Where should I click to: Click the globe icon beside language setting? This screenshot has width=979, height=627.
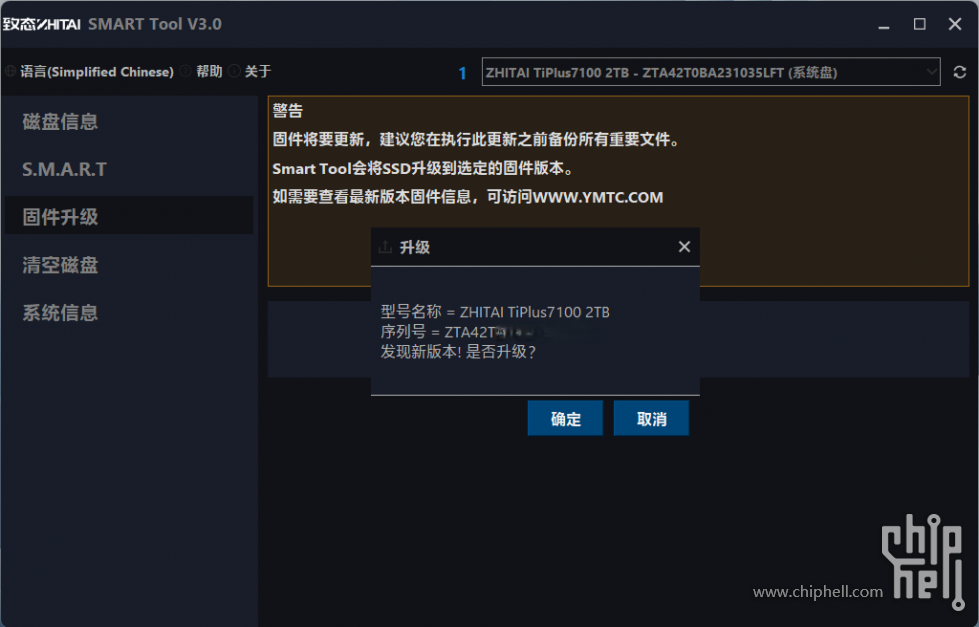coord(10,72)
